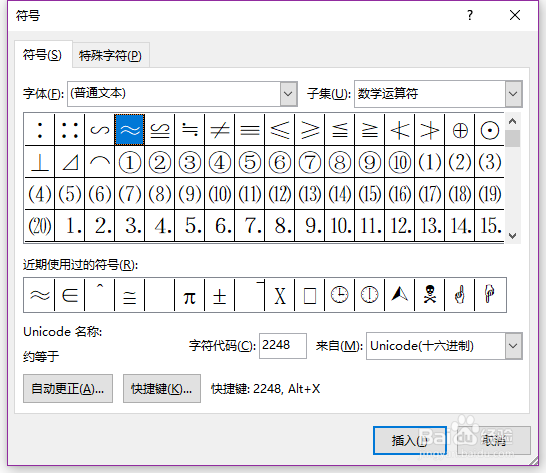Select the number 1. with period symbol
546x473 pixels.
[x=70, y=226]
